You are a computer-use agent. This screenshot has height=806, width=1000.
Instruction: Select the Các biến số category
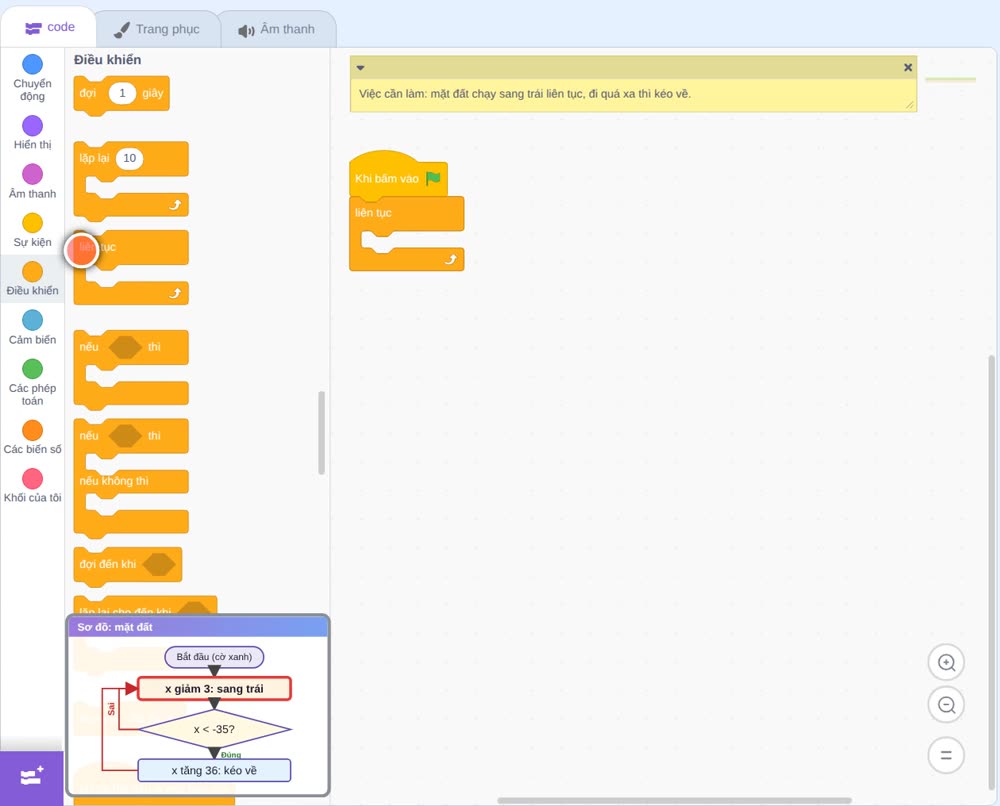[33, 437]
